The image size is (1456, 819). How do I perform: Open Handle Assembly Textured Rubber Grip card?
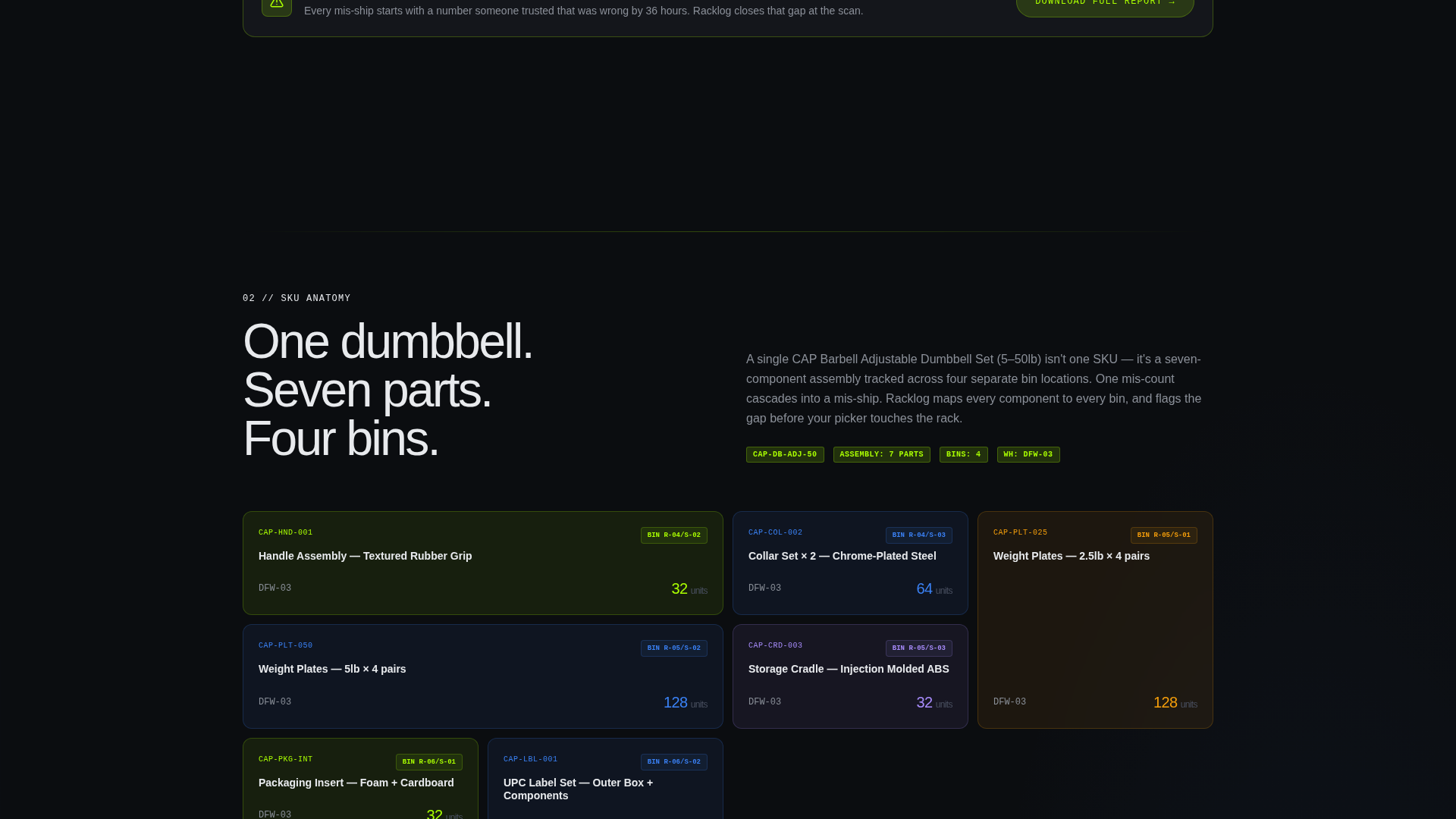[x=483, y=563]
